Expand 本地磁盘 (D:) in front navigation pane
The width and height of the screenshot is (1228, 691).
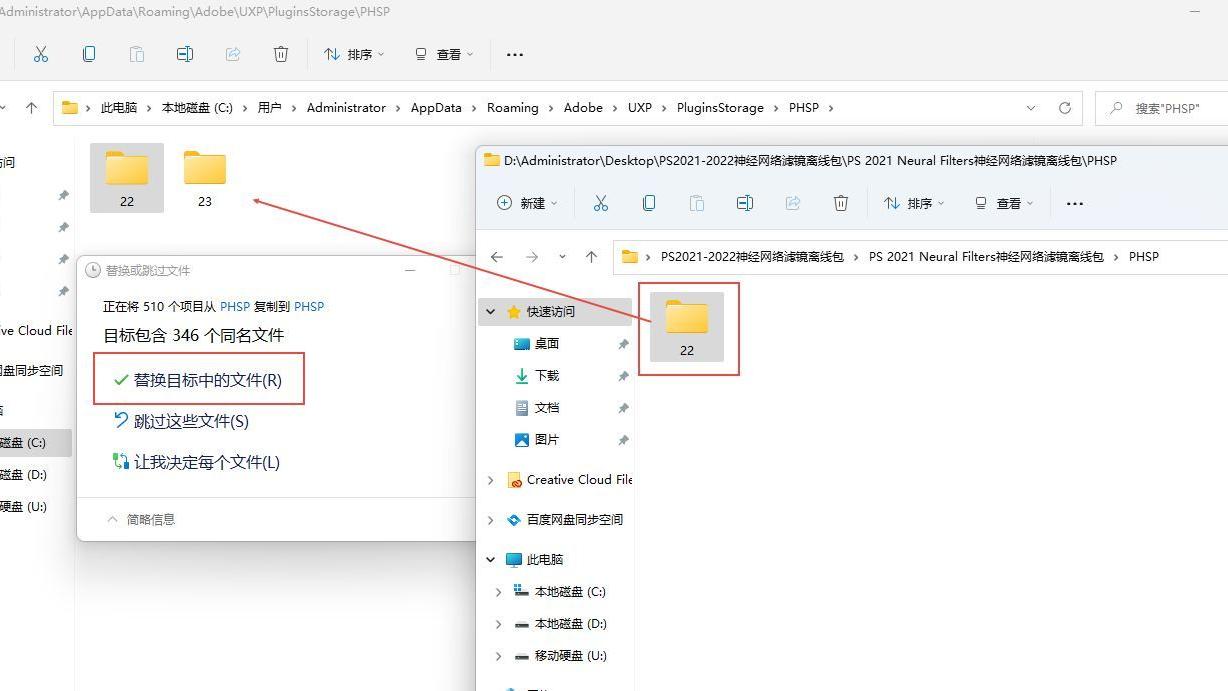click(499, 624)
